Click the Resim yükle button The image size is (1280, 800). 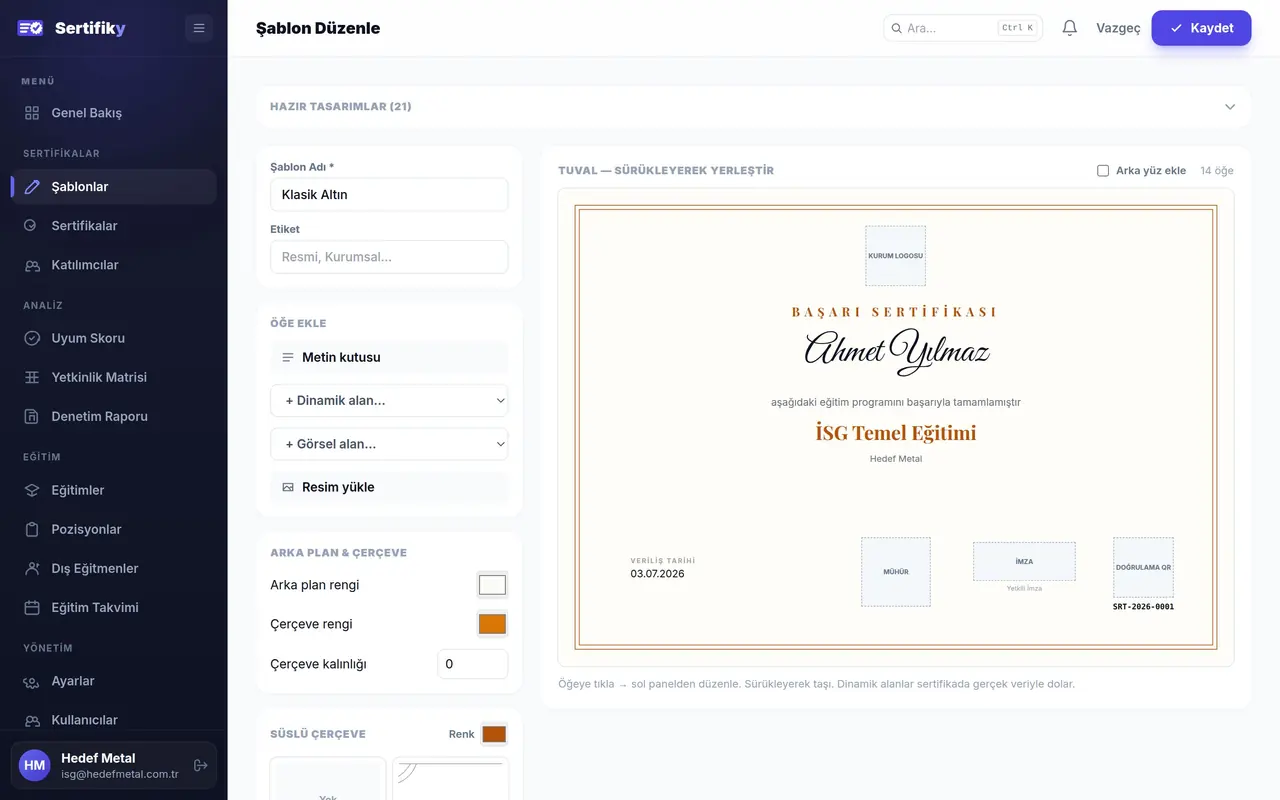pyautogui.click(x=389, y=487)
